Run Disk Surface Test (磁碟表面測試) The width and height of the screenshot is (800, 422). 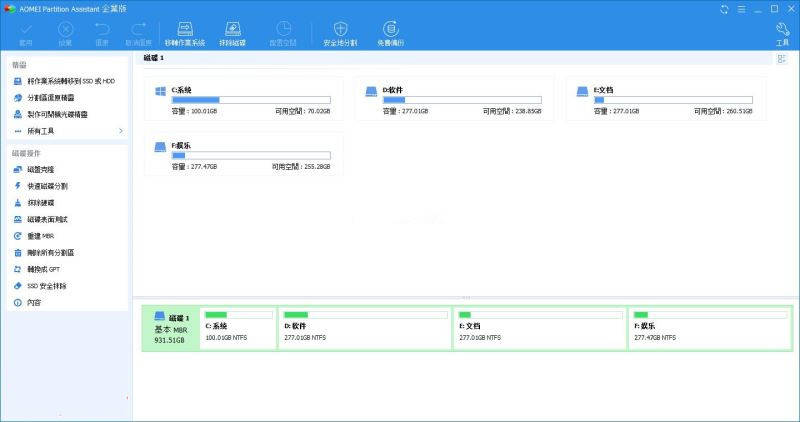point(40,219)
